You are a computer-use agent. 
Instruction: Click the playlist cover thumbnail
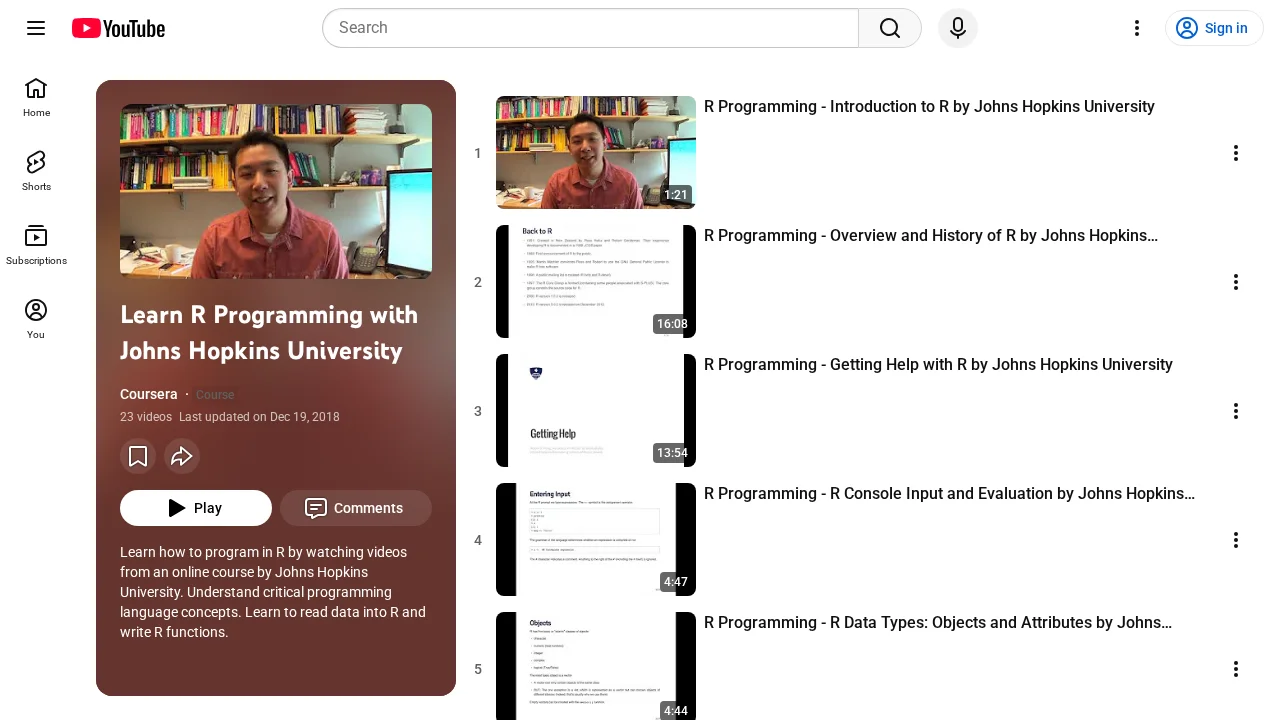pyautogui.click(x=276, y=191)
